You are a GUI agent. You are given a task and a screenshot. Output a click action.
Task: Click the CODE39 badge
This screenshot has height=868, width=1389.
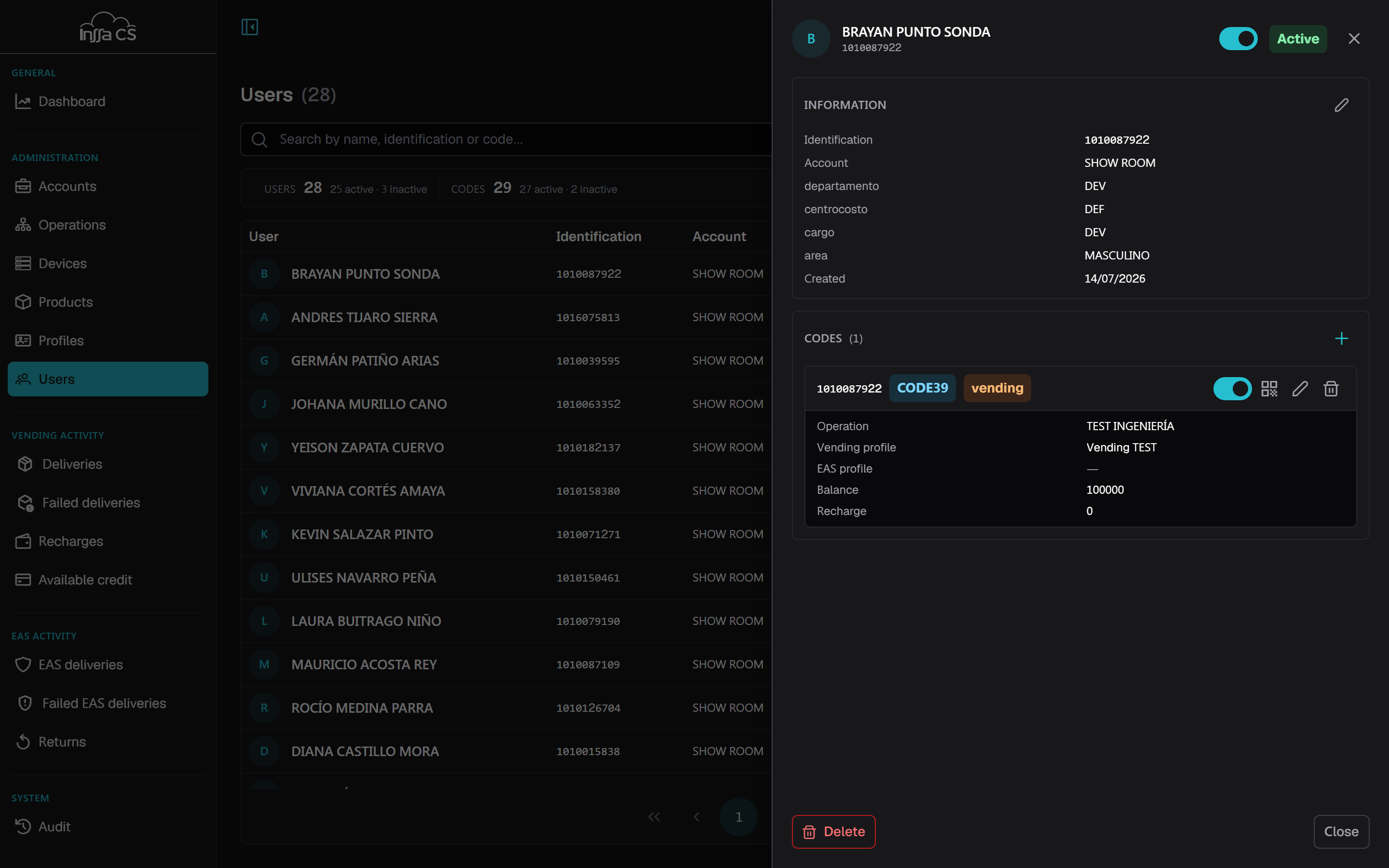(922, 388)
